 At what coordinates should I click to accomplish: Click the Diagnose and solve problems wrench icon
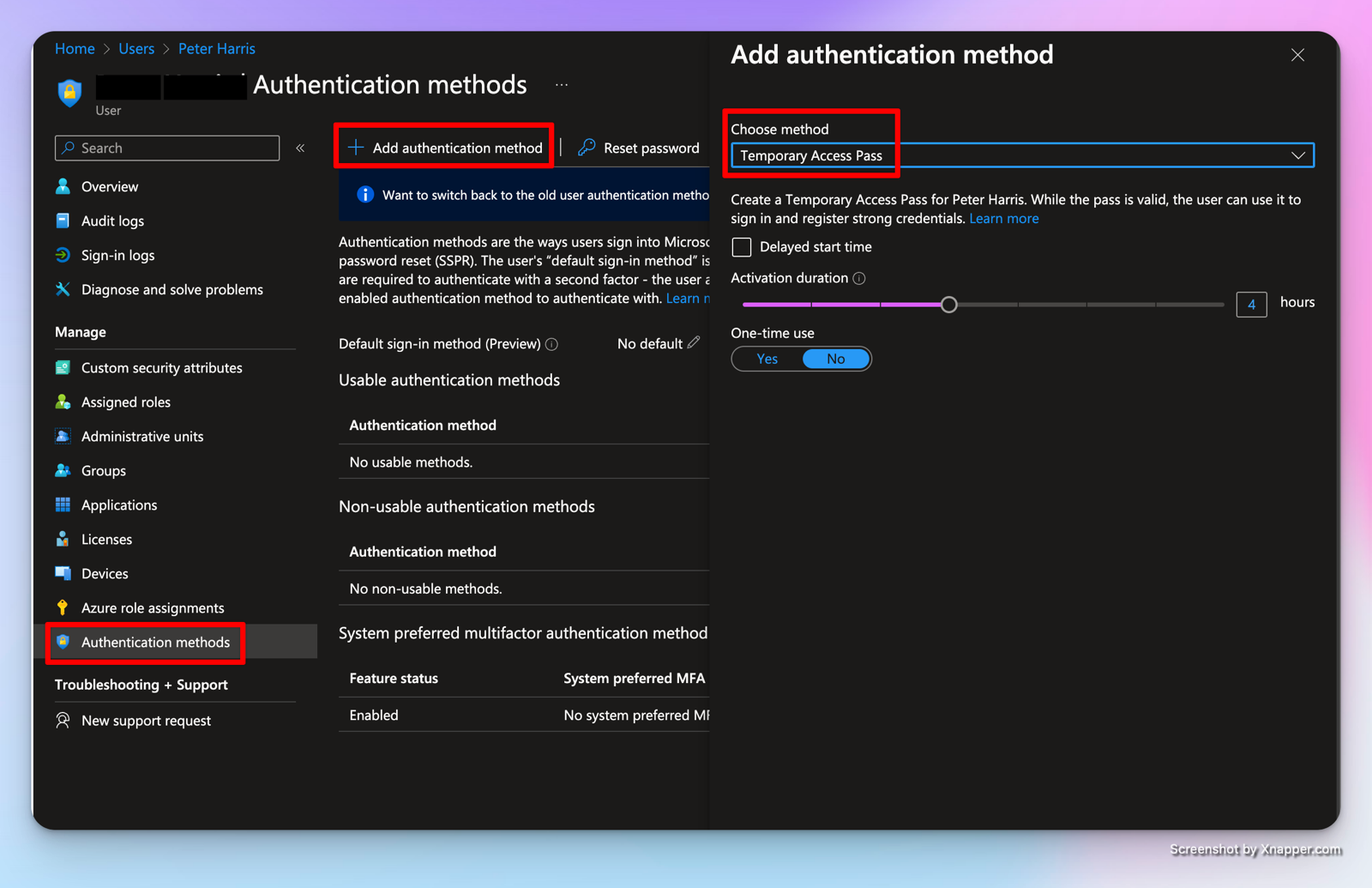point(63,289)
